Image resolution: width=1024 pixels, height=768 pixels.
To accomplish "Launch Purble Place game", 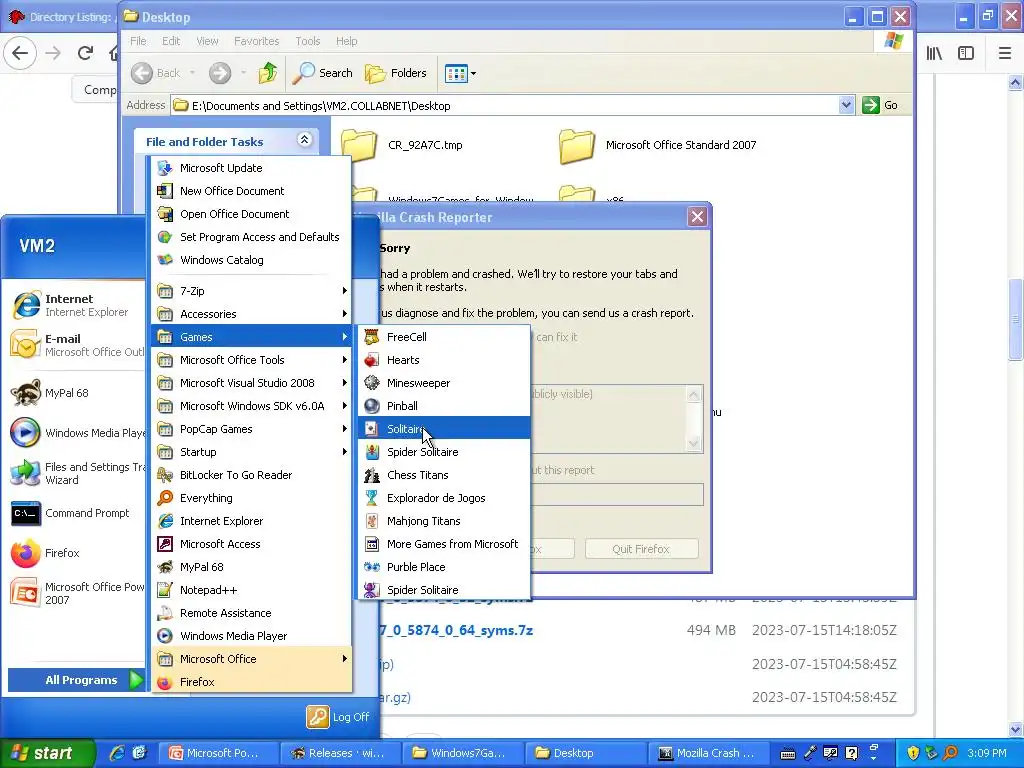I will pyautogui.click(x=444, y=567).
